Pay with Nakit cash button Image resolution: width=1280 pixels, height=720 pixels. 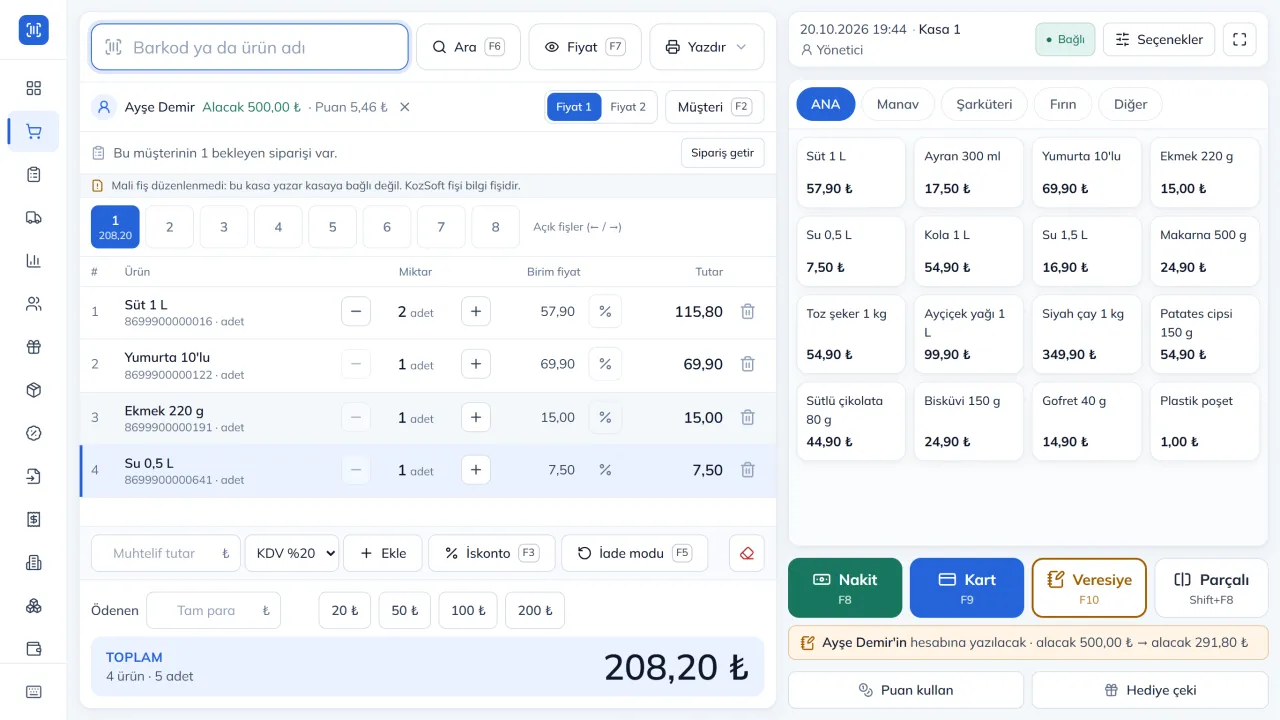(x=845, y=588)
